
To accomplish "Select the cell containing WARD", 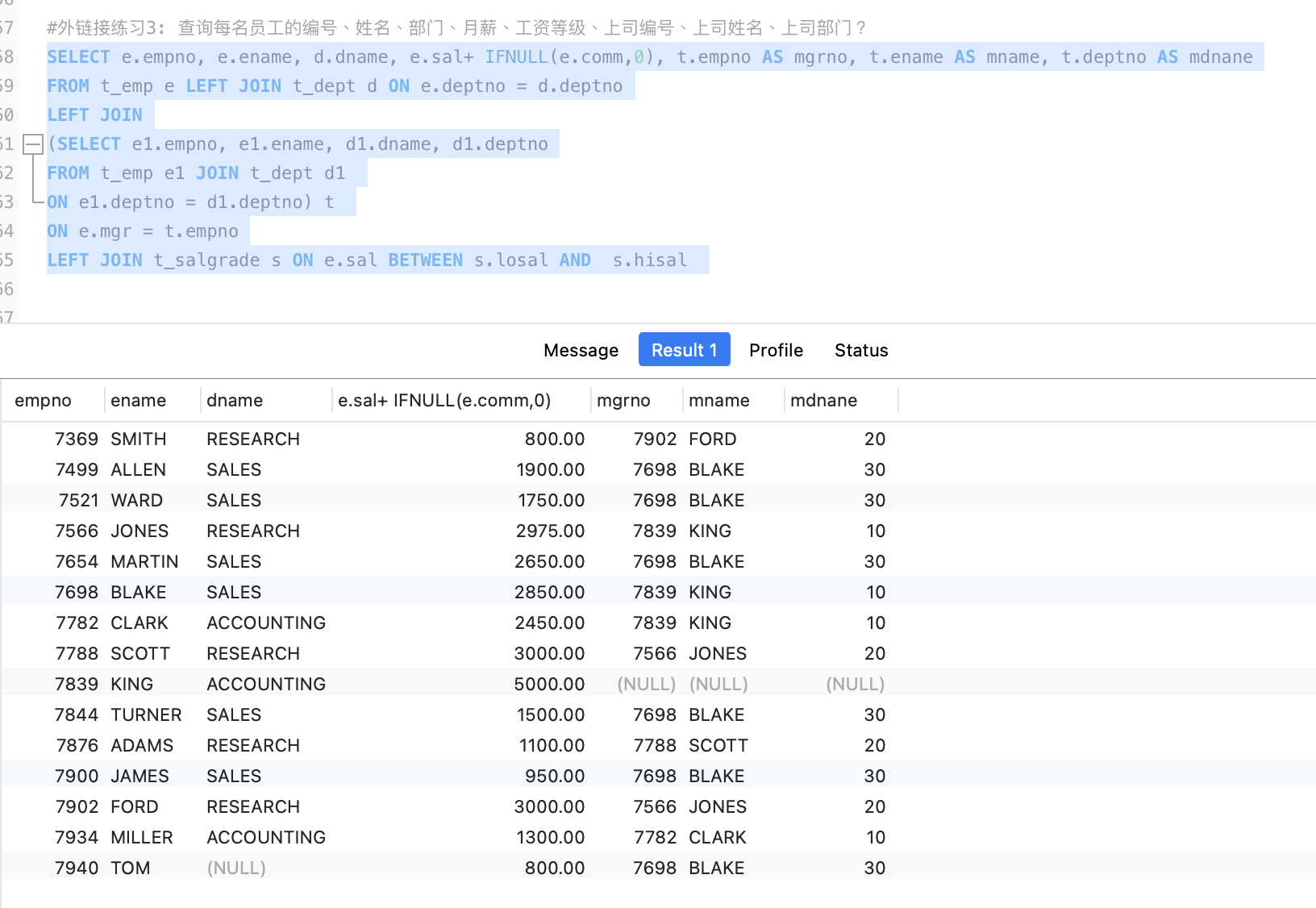I will point(136,501).
